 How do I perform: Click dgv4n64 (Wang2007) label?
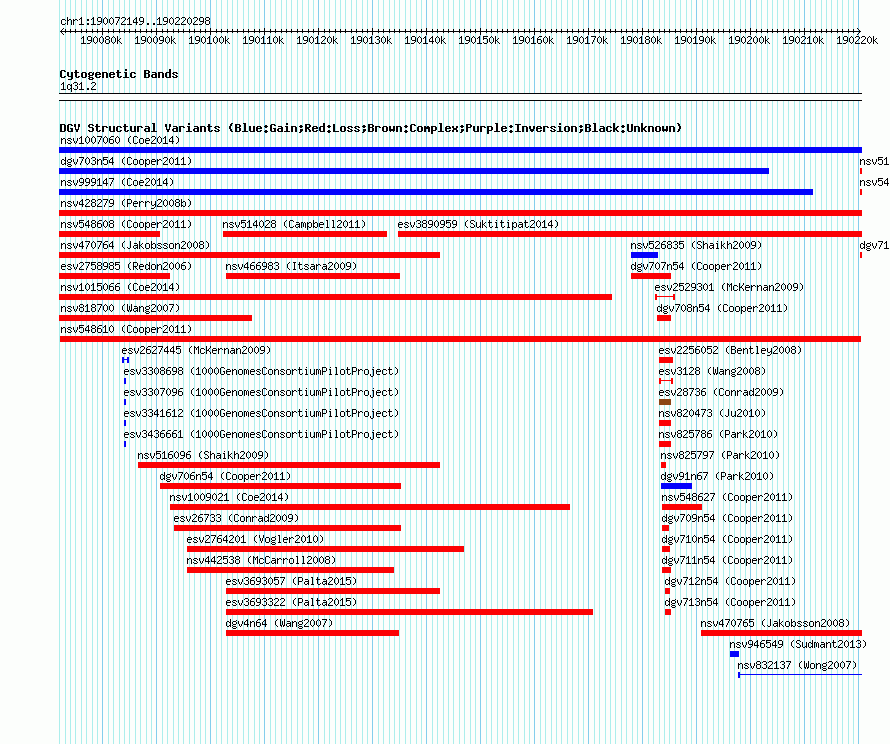279,623
